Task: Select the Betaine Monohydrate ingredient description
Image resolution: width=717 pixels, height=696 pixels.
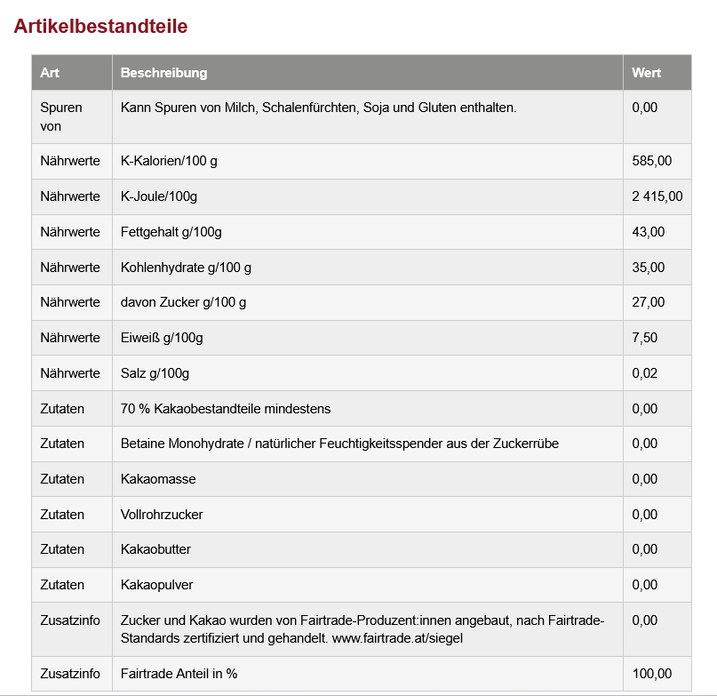Action: click(339, 443)
